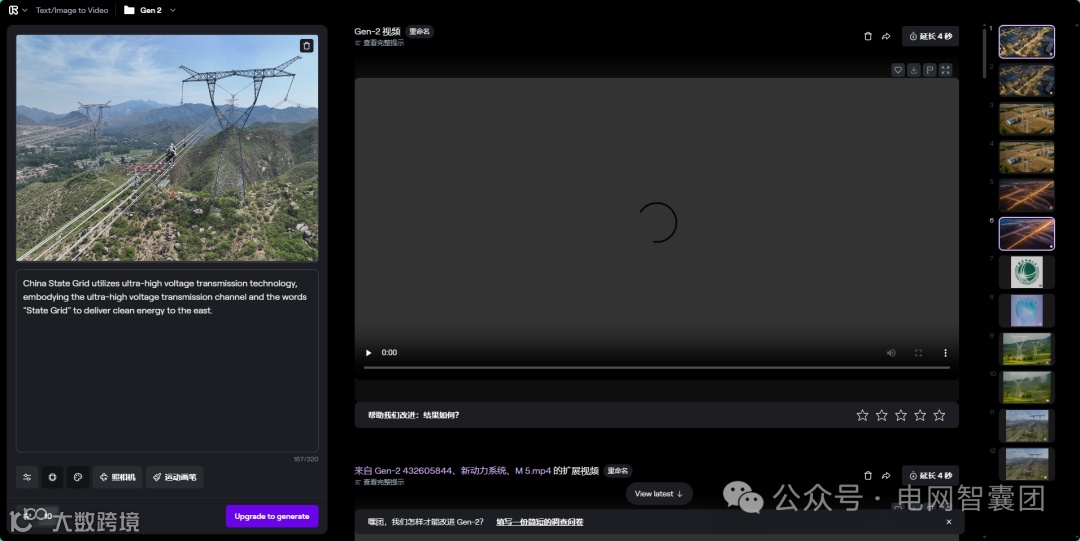Select history thumbnail 4

(x=1026, y=157)
